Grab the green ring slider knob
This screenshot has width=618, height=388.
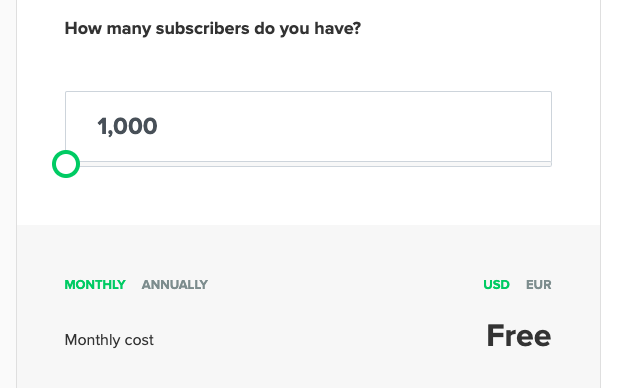[x=66, y=164]
